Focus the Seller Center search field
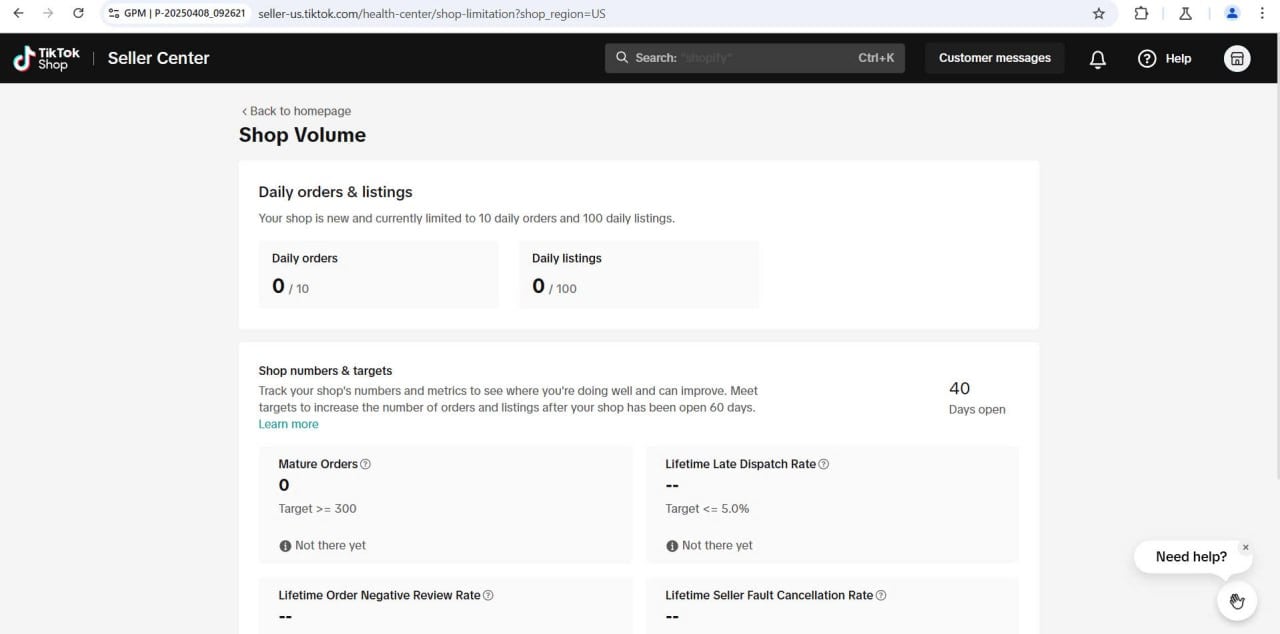The height and width of the screenshot is (634, 1280). tap(755, 58)
